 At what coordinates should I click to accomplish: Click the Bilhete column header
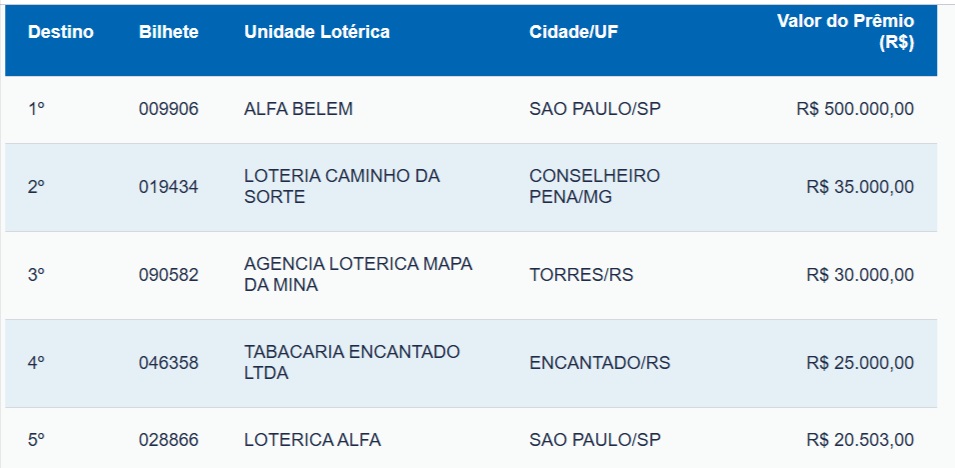click(168, 32)
